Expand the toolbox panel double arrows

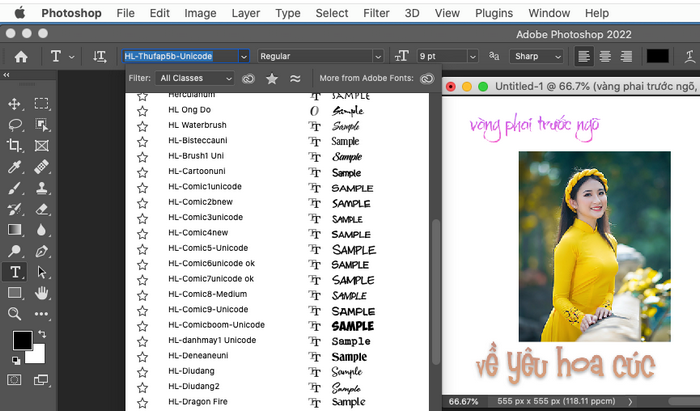pos(6,75)
